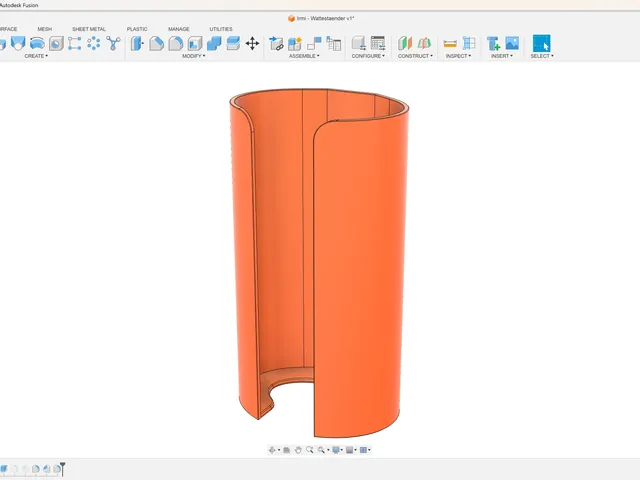Activate the Select tool
Image resolution: width=640 pixels, height=480 pixels.
pyautogui.click(x=542, y=43)
